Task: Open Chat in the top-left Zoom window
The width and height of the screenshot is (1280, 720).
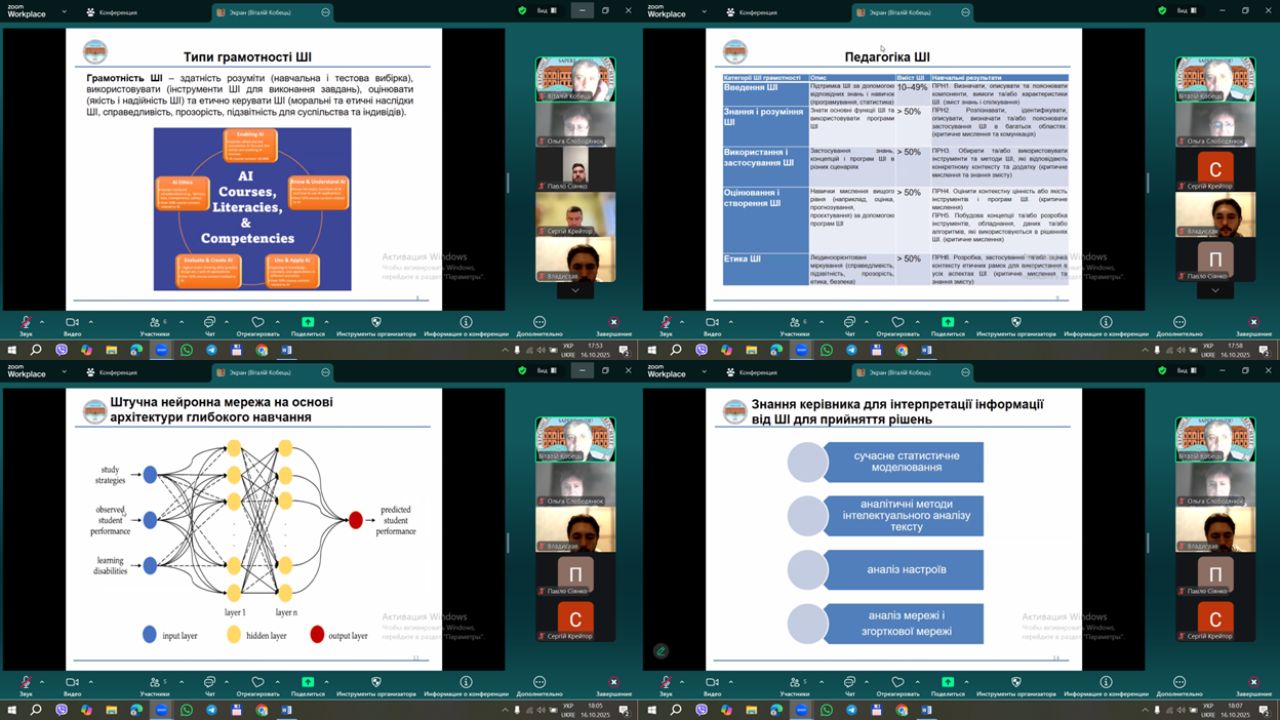Action: (x=210, y=324)
